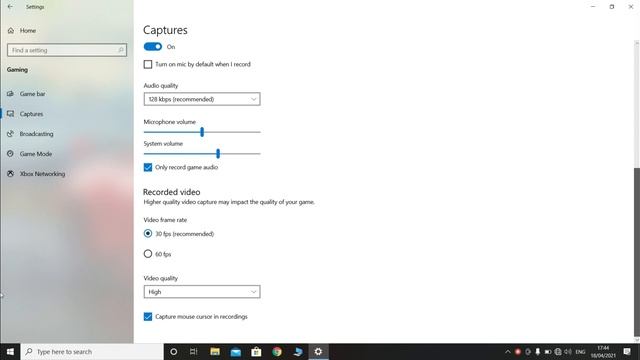Click the microphone tray icon
The width and height of the screenshot is (640, 360).
pyautogui.click(x=538, y=352)
